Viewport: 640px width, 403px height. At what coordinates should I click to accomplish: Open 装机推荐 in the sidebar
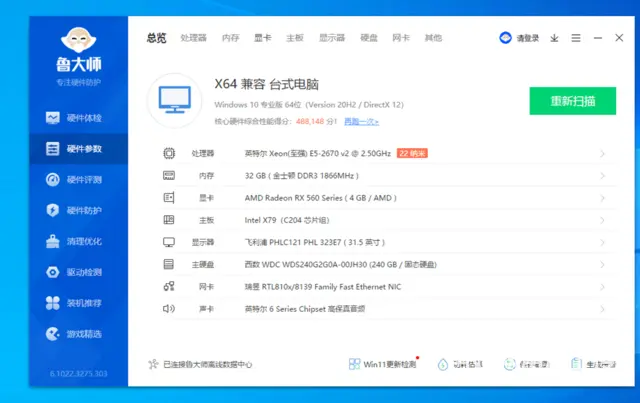pos(78,303)
